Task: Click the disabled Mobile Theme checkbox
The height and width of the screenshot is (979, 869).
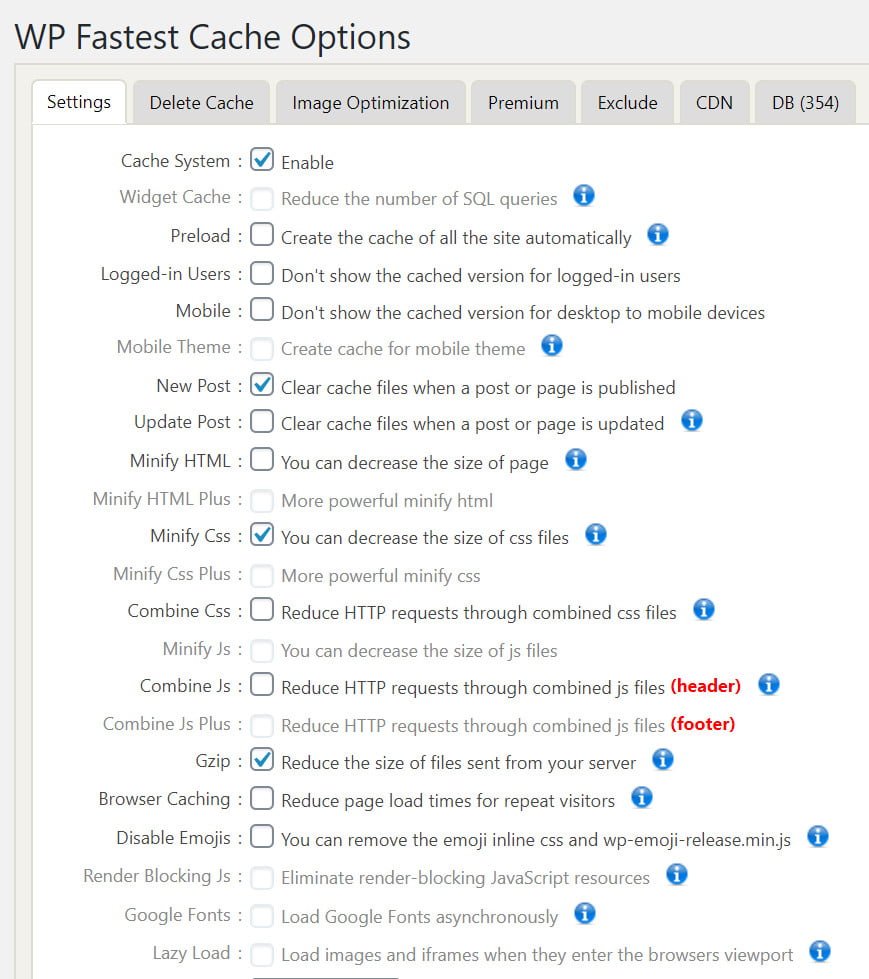Action: [262, 348]
